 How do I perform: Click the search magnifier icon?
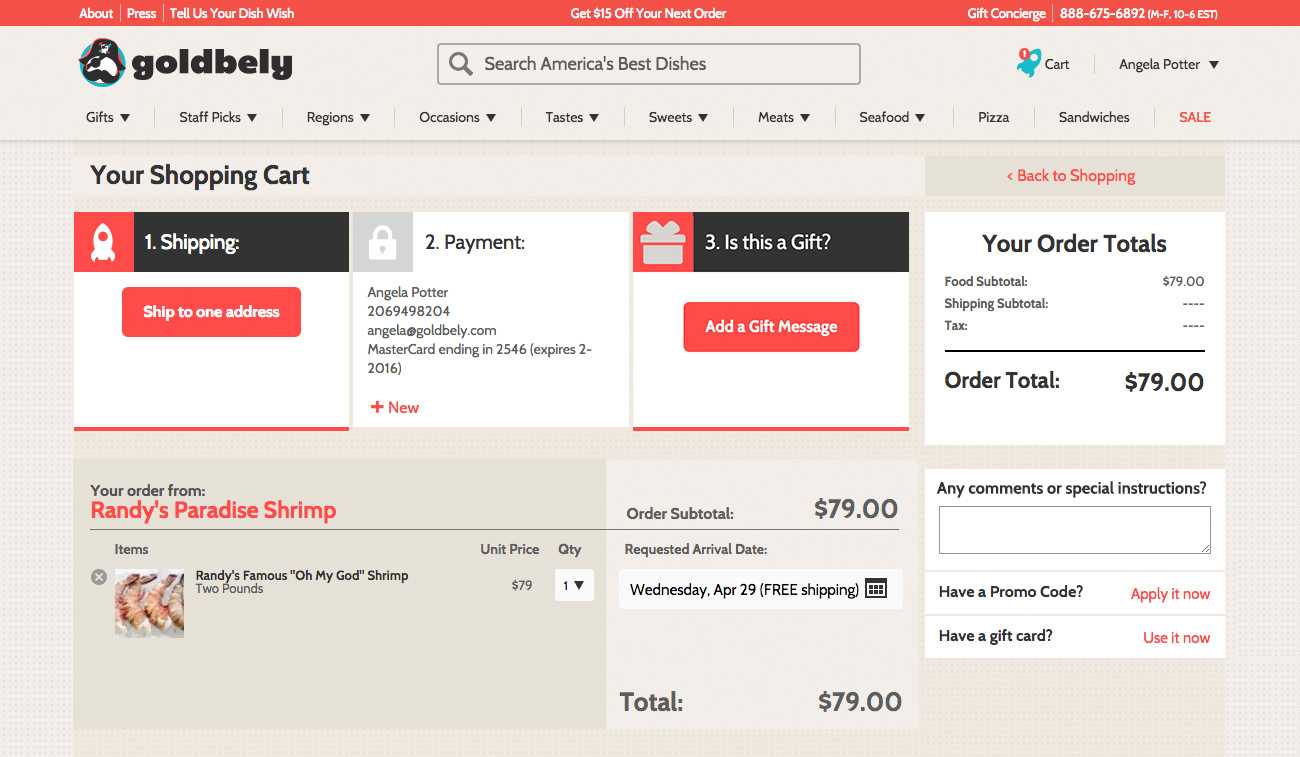click(460, 64)
